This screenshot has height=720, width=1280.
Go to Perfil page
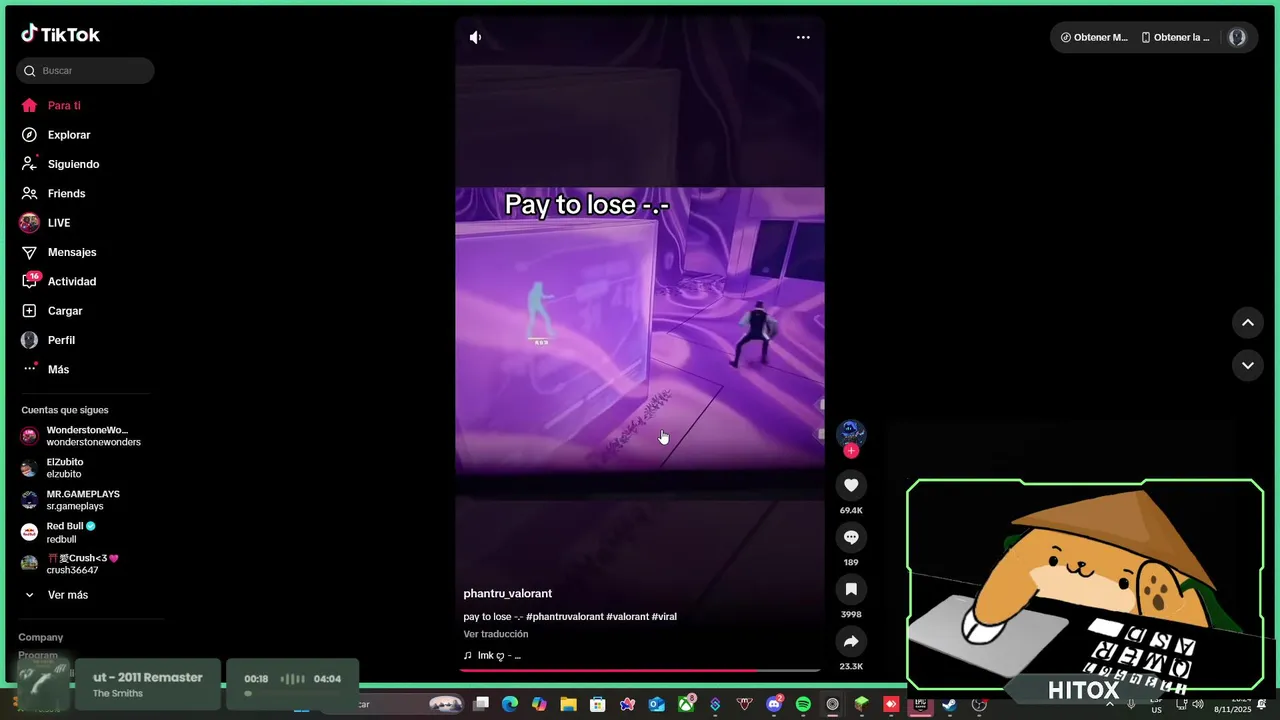61,340
